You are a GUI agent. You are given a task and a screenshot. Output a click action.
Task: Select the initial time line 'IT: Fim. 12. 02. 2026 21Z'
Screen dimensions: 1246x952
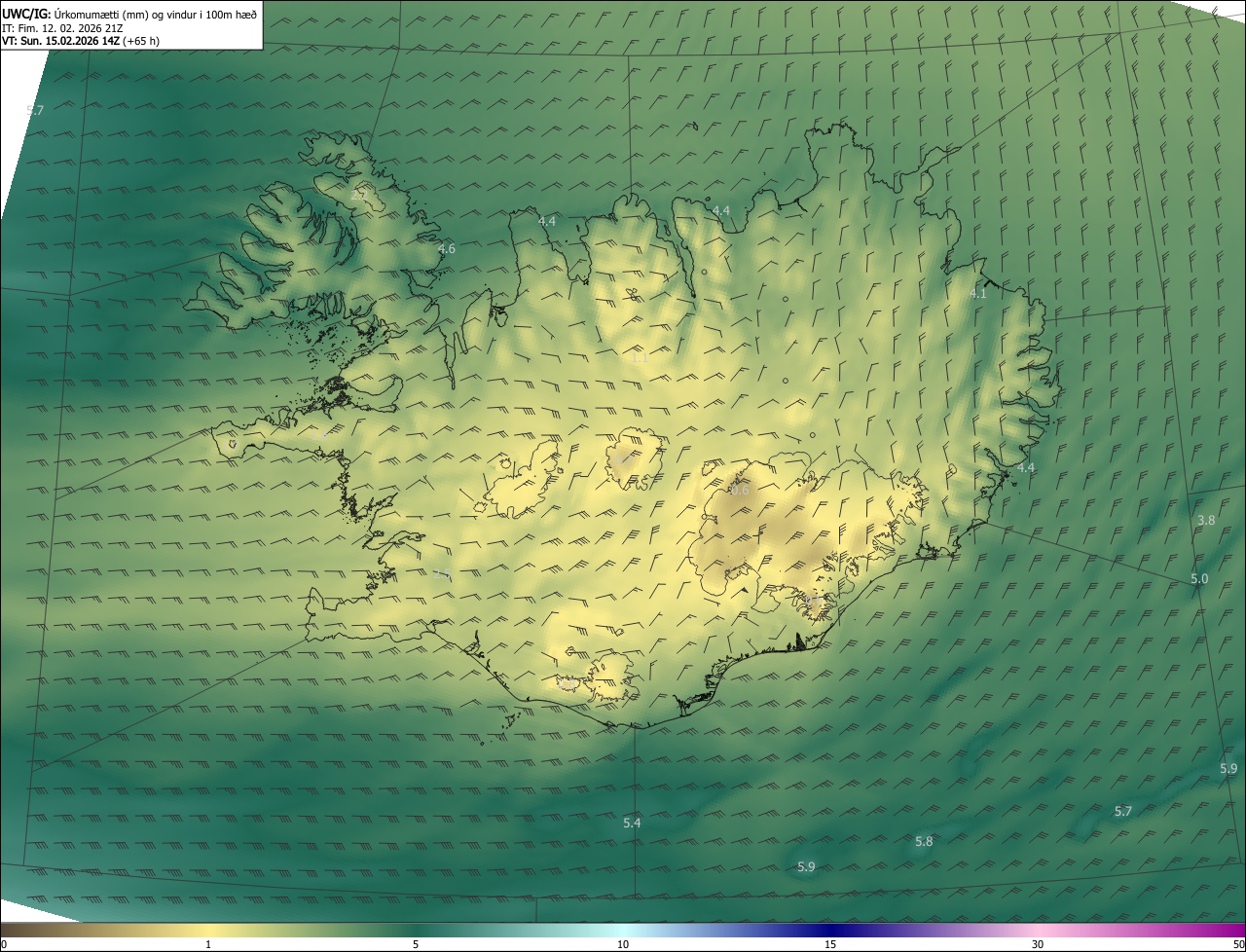[x=62, y=27]
